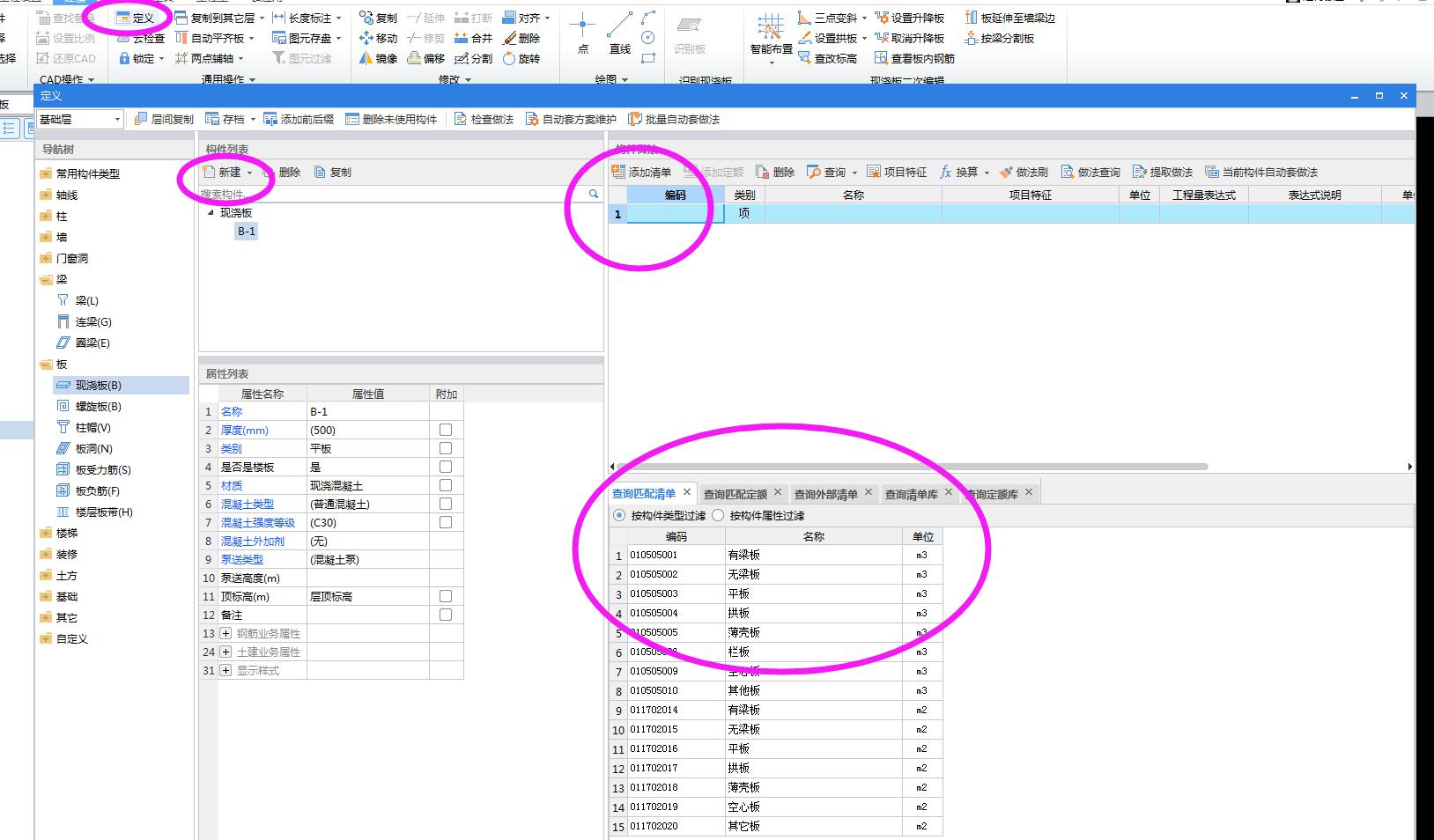Click 当前构件自动套做法 button
This screenshot has width=1434, height=840.
(x=1261, y=172)
